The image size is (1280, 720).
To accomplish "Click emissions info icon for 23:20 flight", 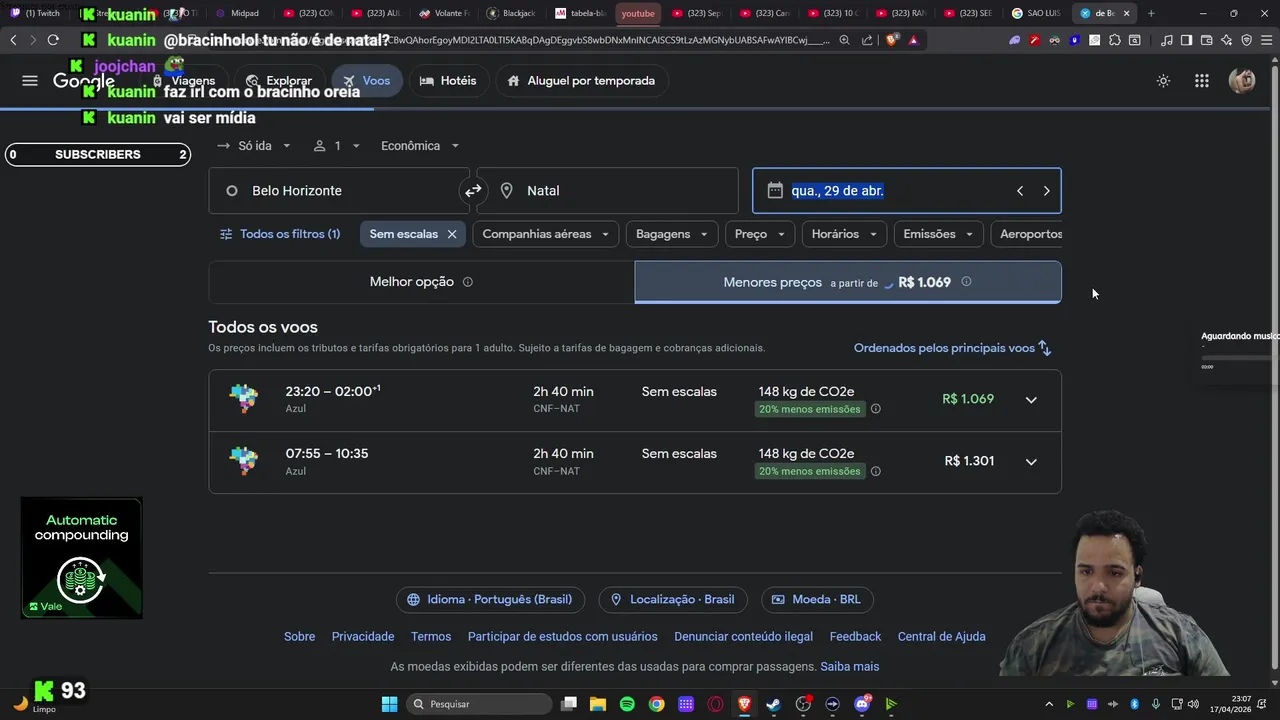I will [876, 409].
